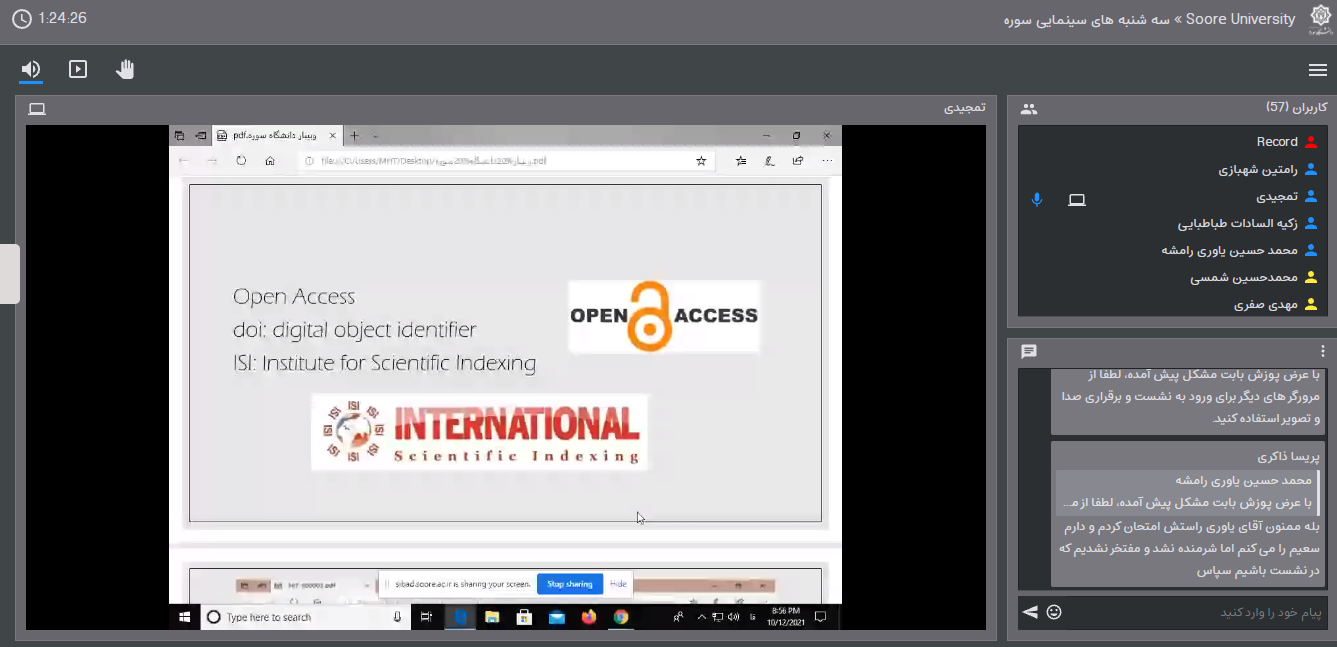
Task: Open the notification center on shared taskbar
Action: pos(821,618)
